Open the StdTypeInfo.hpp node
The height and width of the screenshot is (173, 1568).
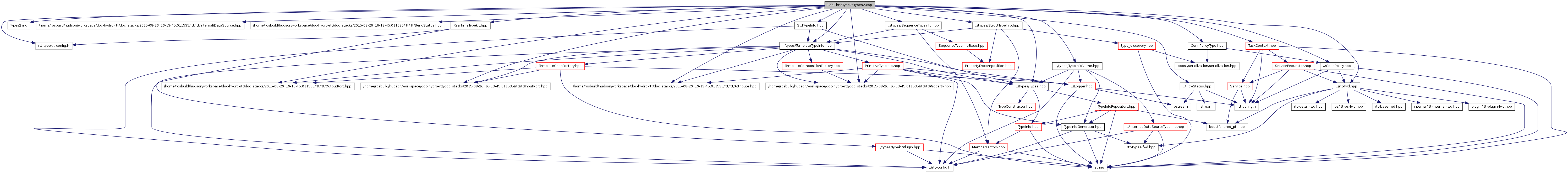(810, 25)
